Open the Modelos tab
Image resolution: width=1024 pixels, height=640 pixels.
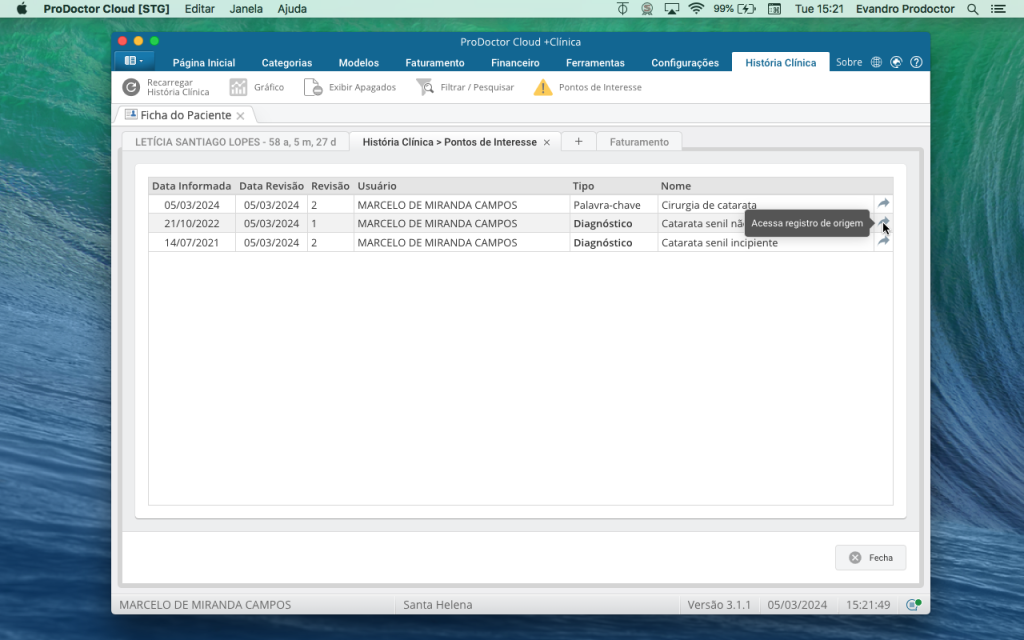point(359,63)
